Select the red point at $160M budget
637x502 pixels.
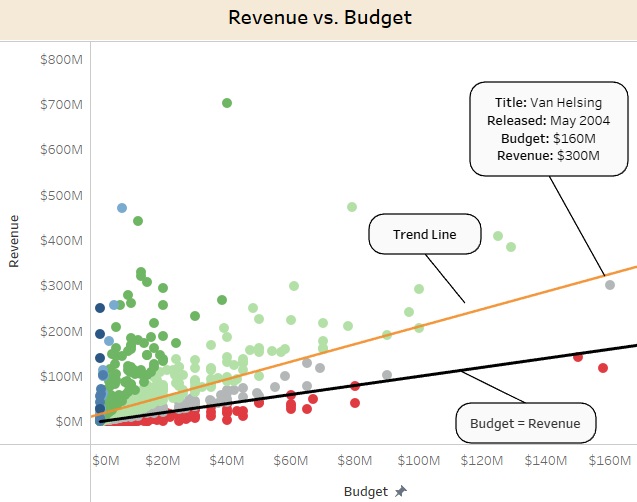pos(603,368)
